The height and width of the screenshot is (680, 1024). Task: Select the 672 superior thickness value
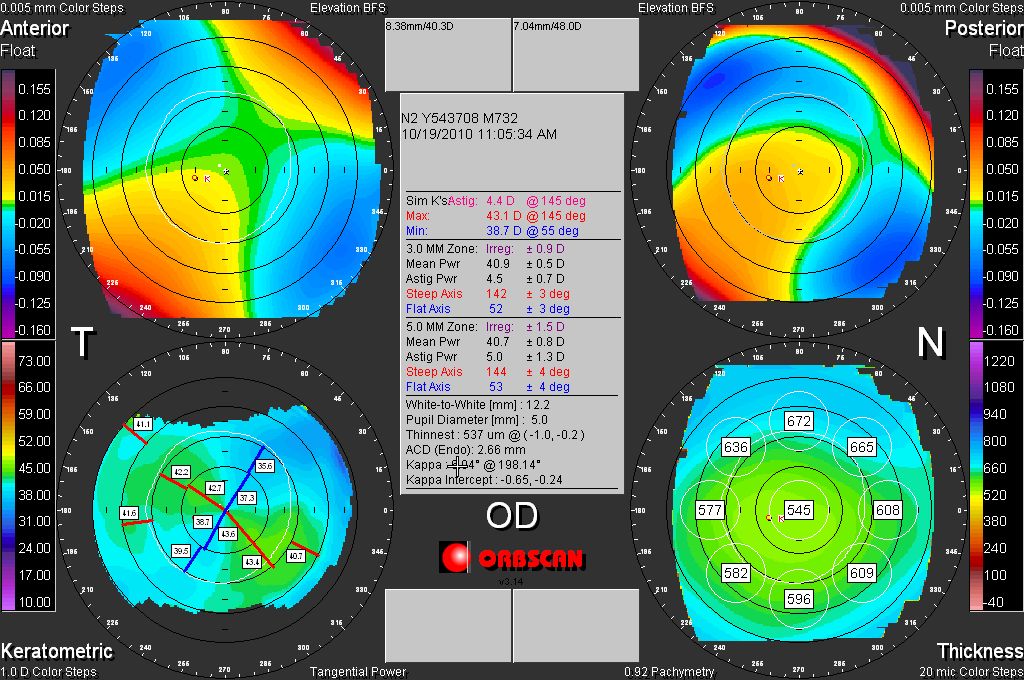[799, 421]
